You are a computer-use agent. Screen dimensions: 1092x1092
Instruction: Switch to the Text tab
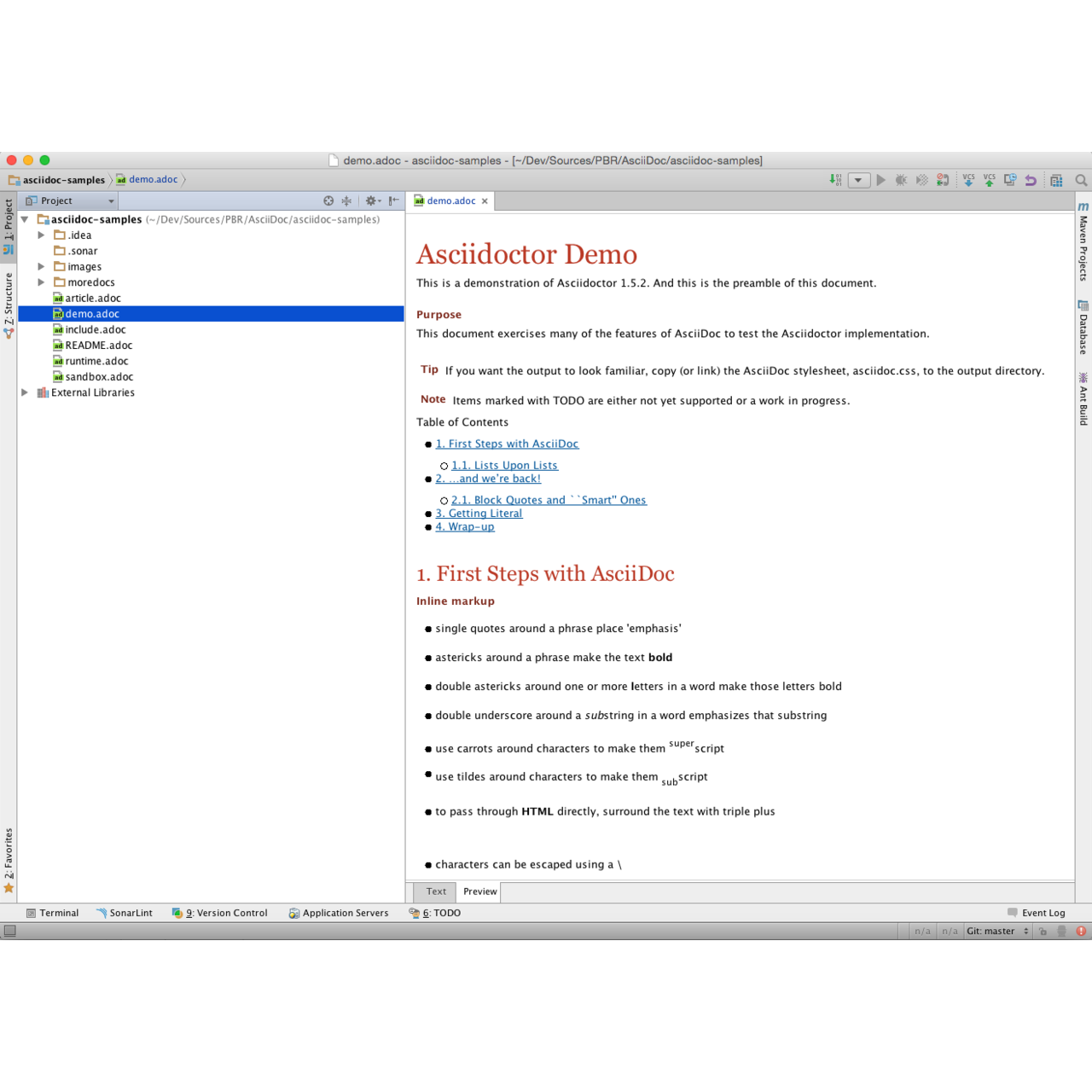434,892
